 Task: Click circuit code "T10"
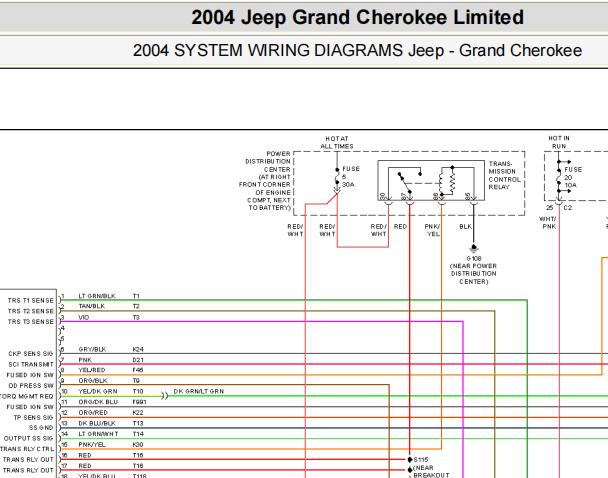tap(138, 391)
